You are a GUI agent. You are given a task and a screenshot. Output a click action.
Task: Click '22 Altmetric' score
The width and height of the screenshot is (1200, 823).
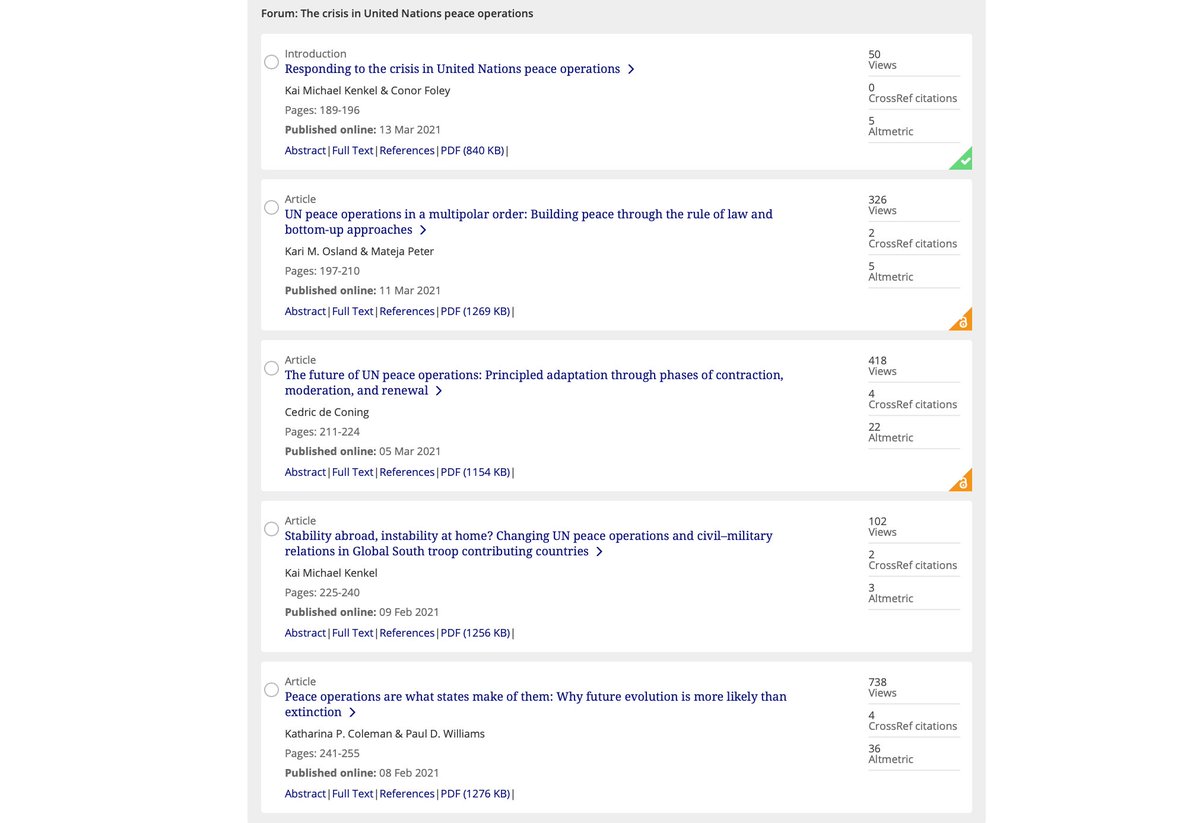coord(891,432)
